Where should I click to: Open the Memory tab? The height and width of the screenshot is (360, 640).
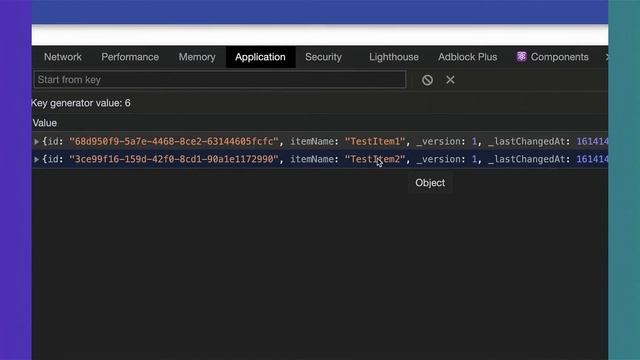coord(197,57)
